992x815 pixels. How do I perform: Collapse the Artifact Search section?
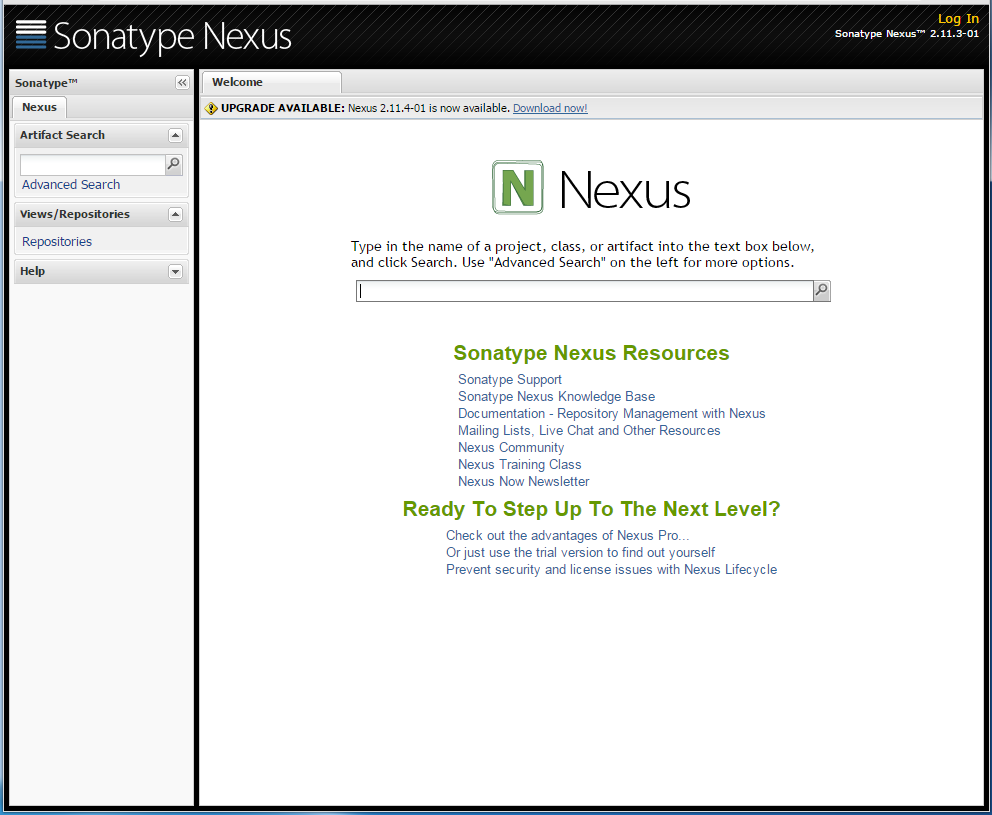[x=175, y=135]
